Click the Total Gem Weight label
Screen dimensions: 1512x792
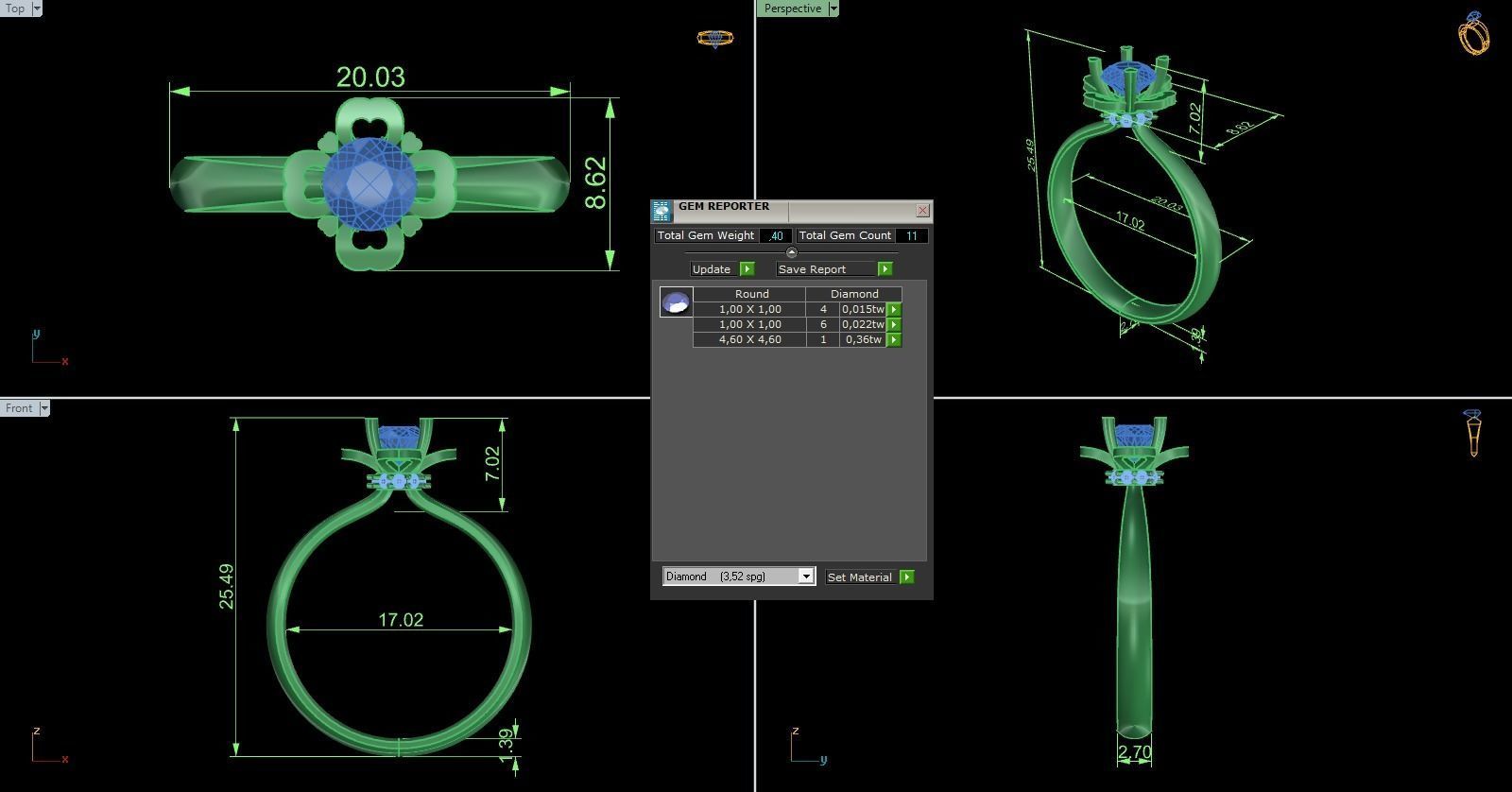(706, 236)
